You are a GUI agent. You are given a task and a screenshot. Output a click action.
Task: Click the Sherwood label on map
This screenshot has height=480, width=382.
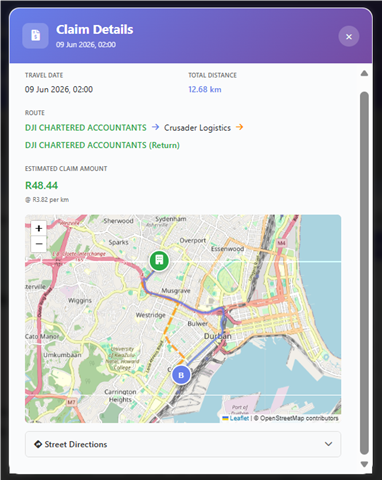pos(118,221)
